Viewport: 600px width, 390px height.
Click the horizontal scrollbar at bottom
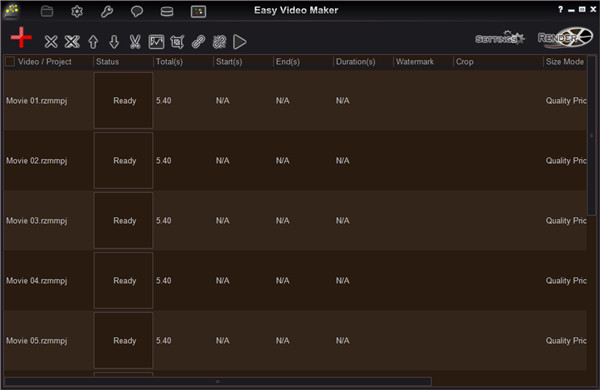coord(217,381)
